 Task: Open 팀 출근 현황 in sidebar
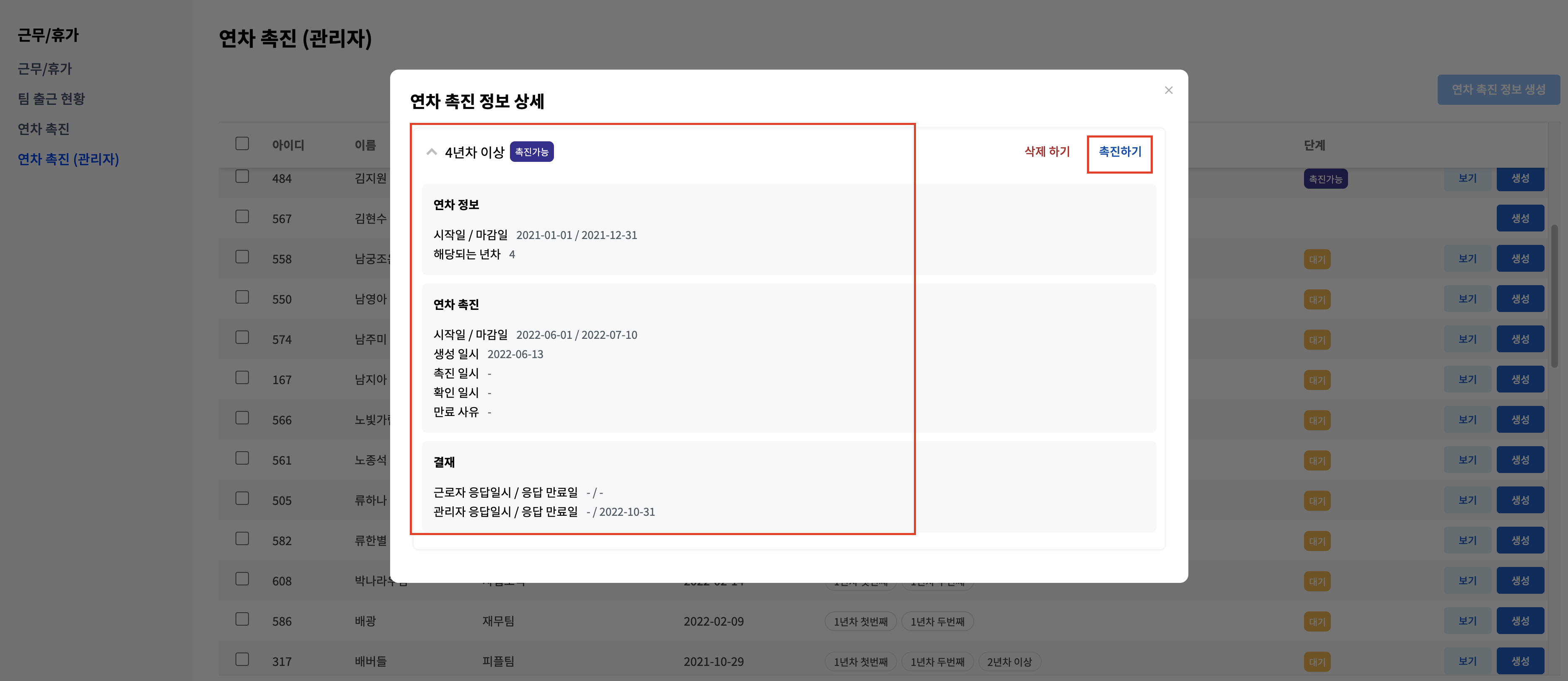[51, 99]
